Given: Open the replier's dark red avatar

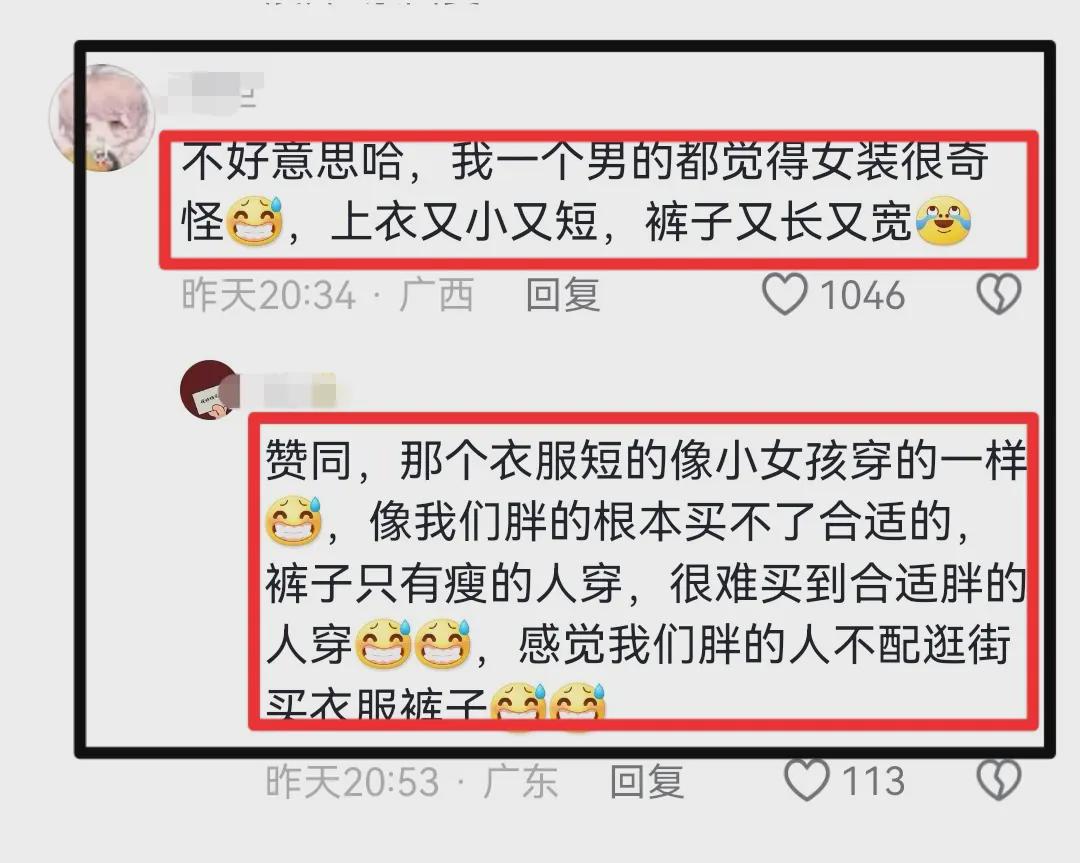Looking at the screenshot, I should click(209, 390).
